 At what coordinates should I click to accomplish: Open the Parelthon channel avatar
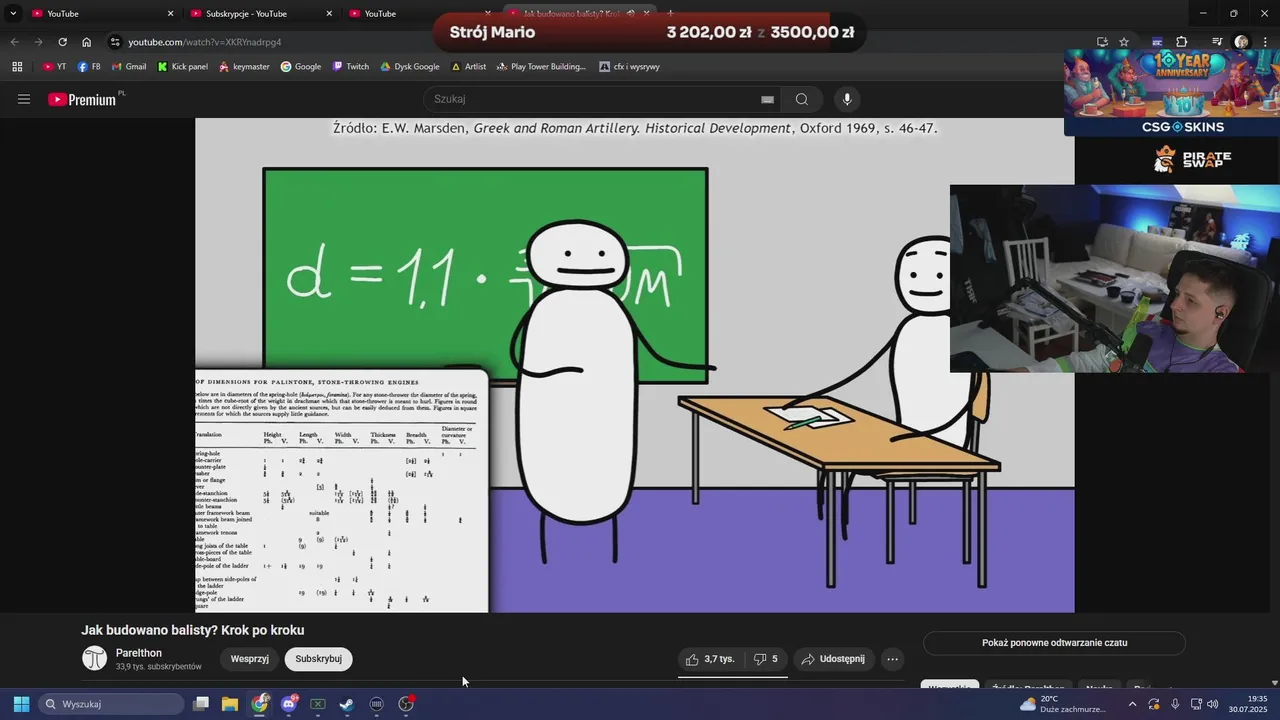(94, 658)
